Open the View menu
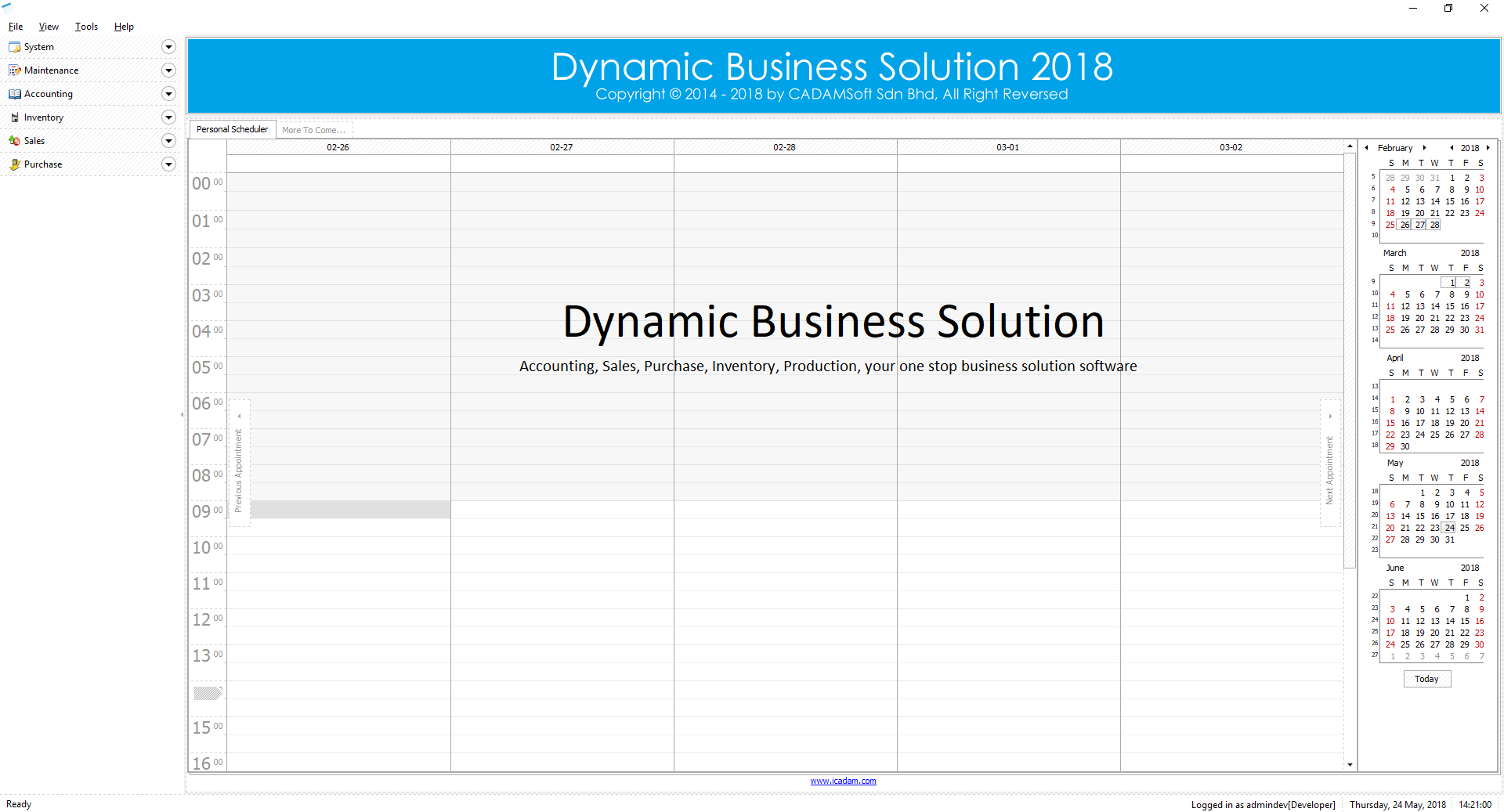Viewport: 1504px width, 812px height. tap(49, 27)
